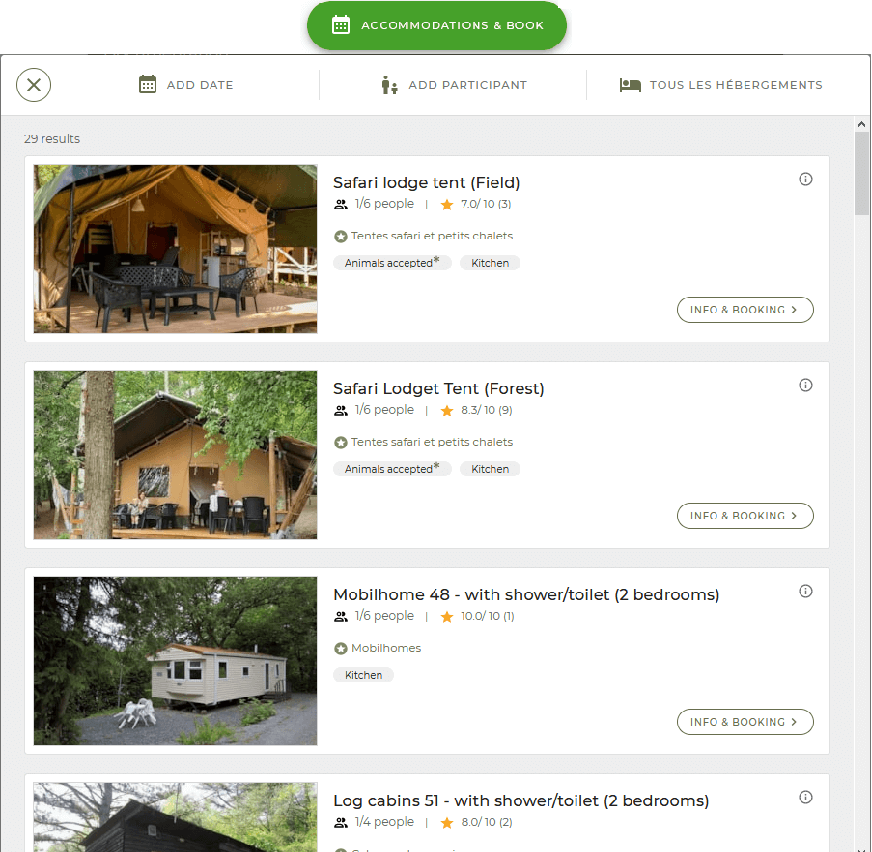Open Info & Booking for Safari lodge tent (Field)

(745, 310)
